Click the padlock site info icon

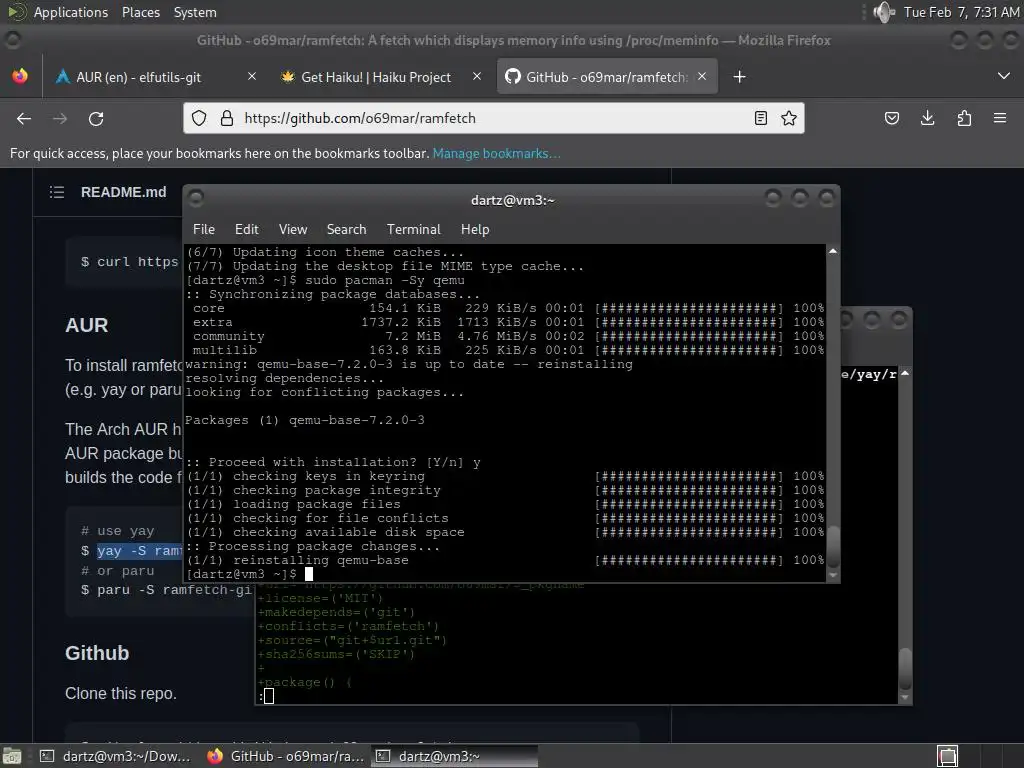227,118
